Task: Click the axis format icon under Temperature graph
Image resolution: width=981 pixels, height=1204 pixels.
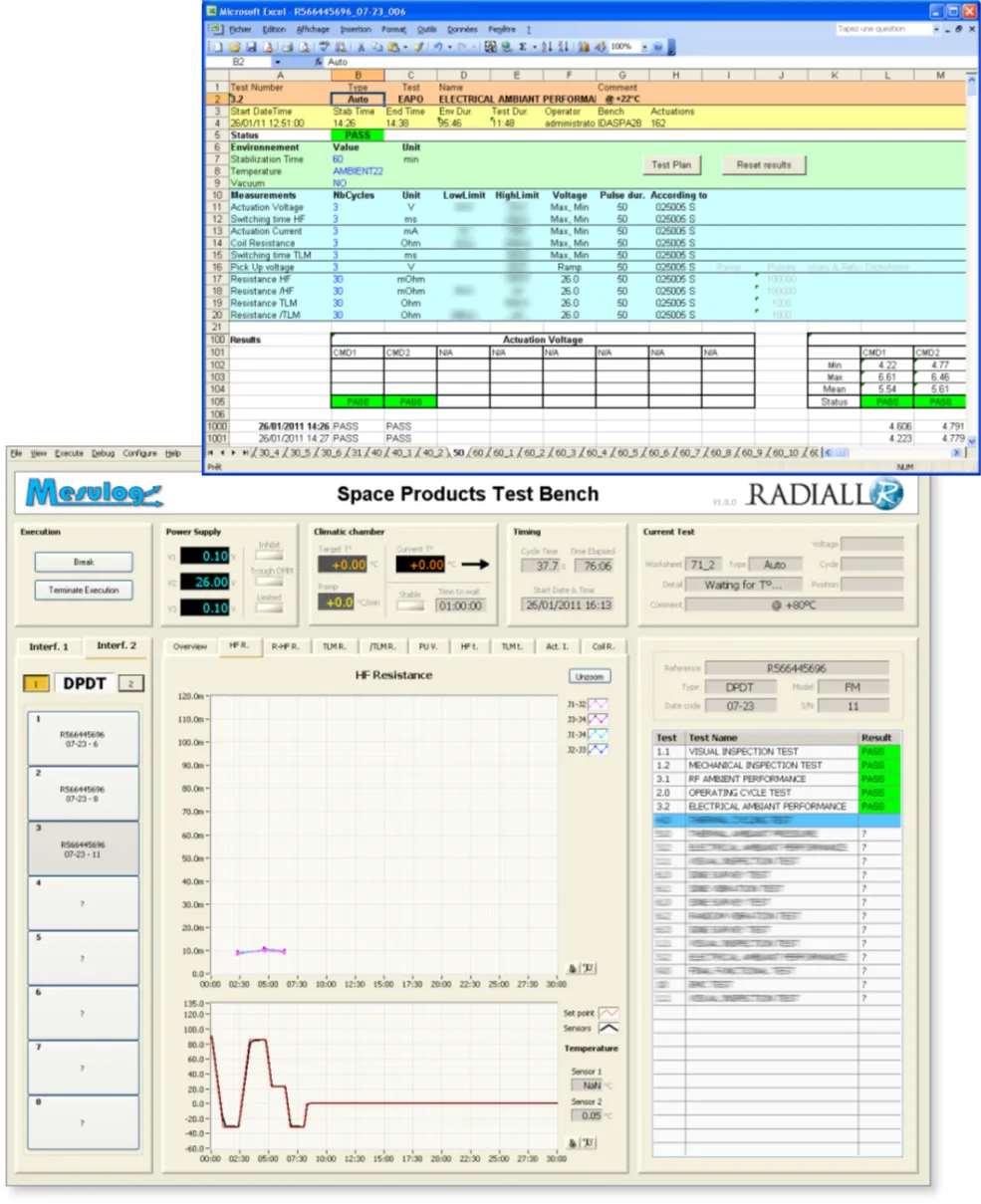Action: 589,1143
